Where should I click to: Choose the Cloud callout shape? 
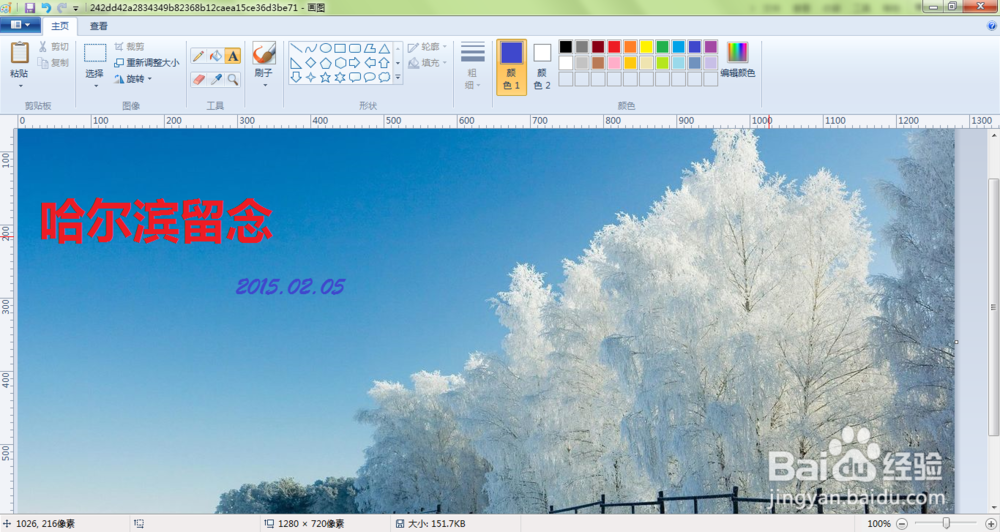[384, 77]
